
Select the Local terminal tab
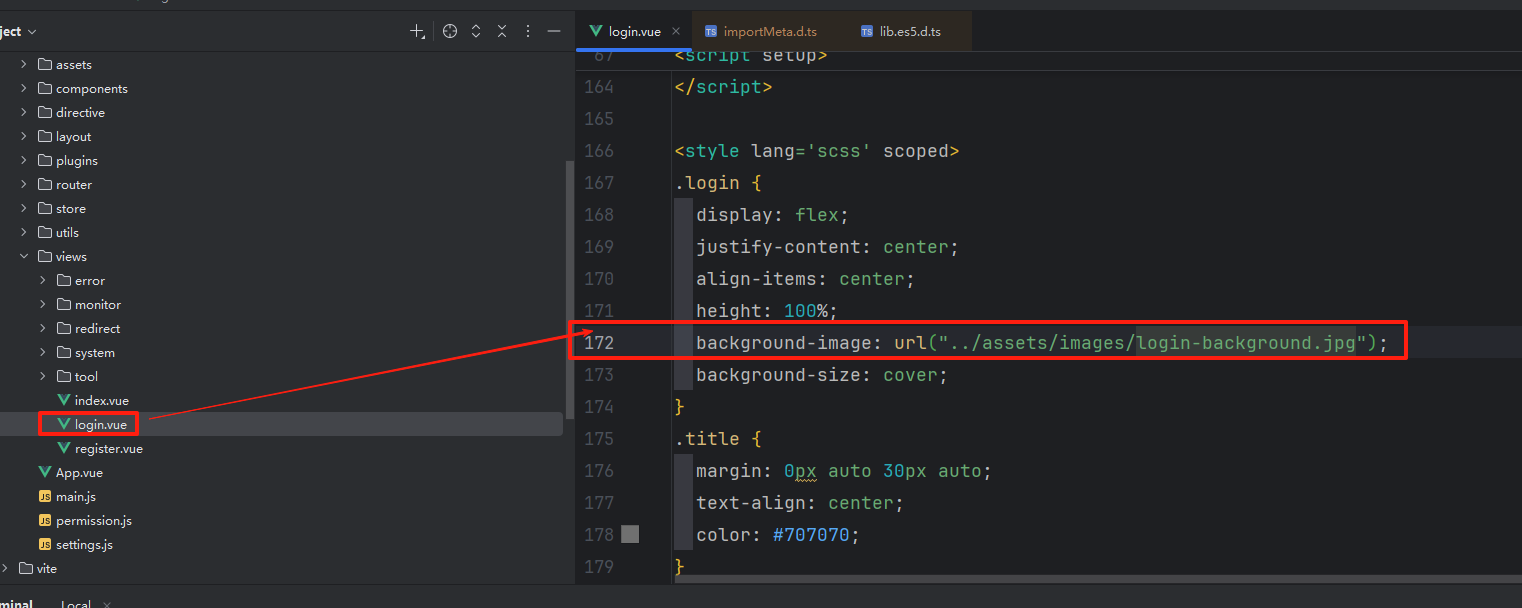pos(76,604)
